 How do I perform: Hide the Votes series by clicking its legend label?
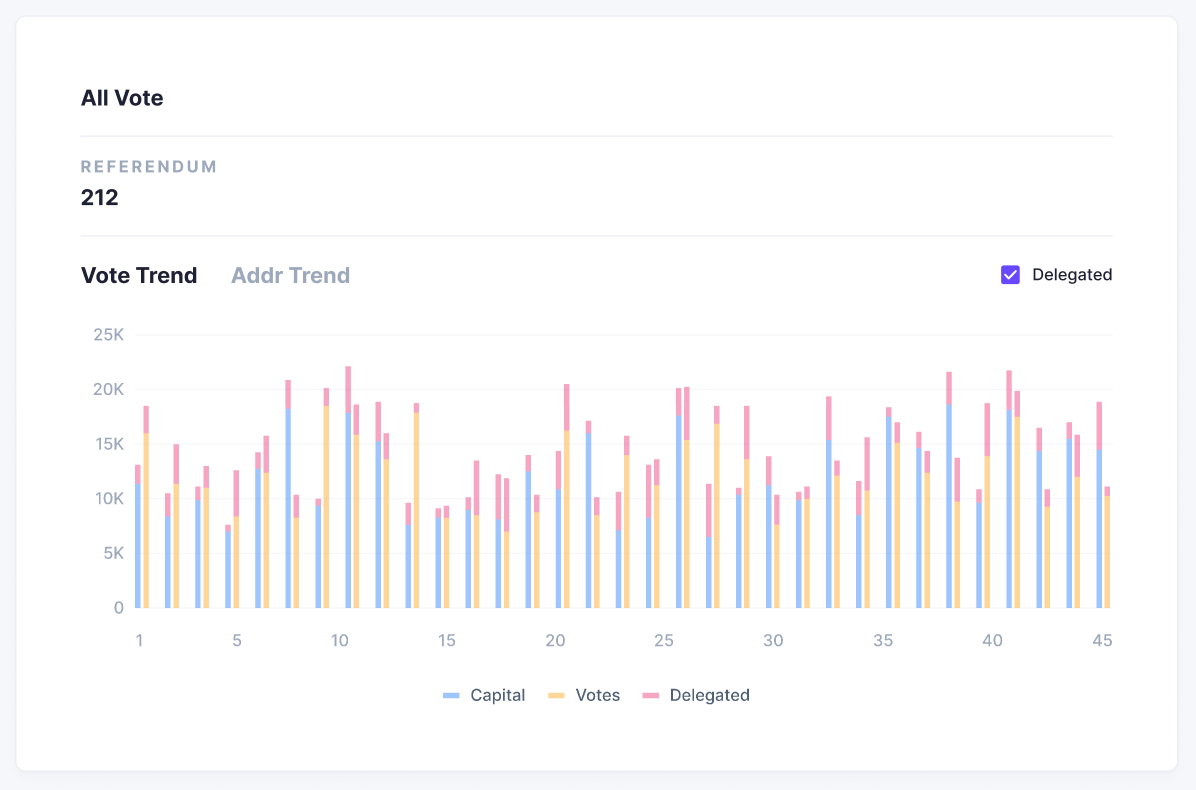(599, 695)
